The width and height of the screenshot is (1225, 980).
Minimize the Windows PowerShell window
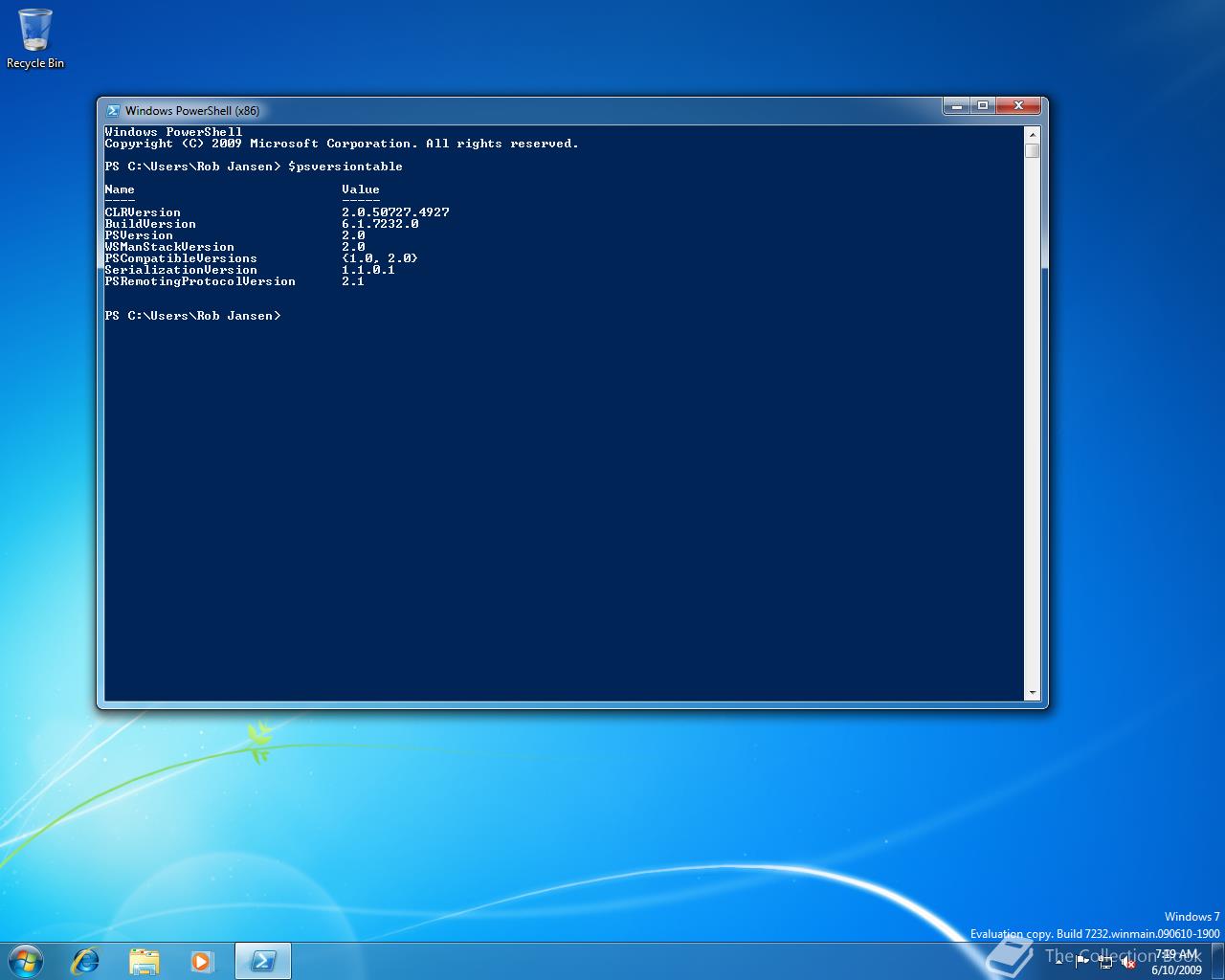[x=956, y=105]
